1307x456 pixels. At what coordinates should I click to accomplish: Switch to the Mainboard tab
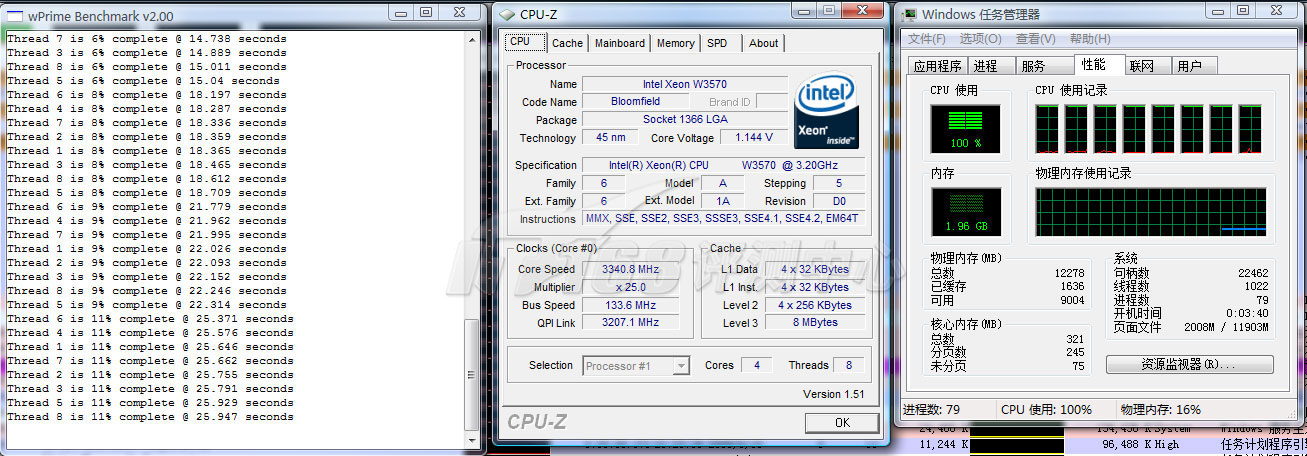tap(620, 43)
